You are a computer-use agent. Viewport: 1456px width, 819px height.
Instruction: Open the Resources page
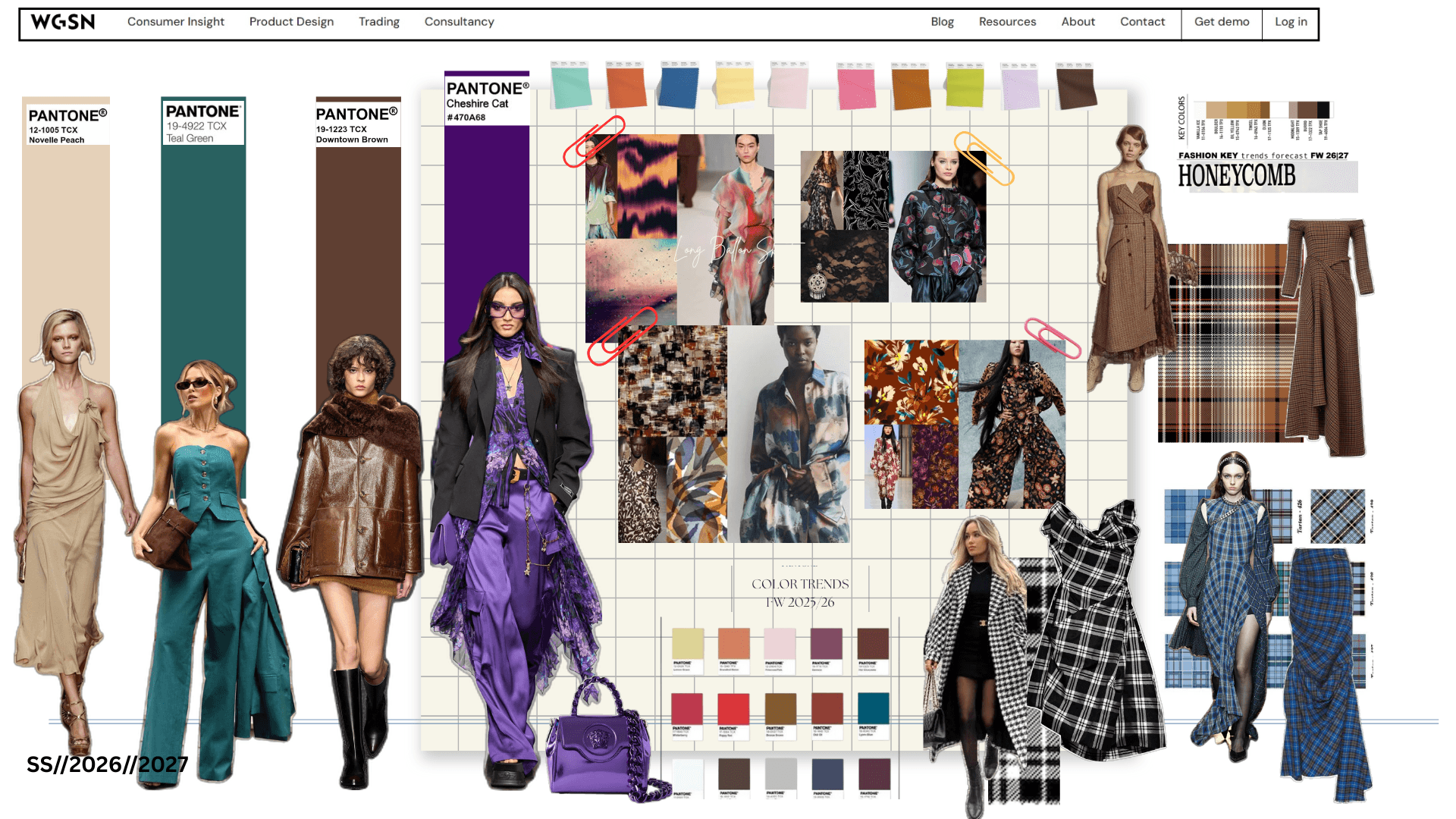pos(1007,22)
